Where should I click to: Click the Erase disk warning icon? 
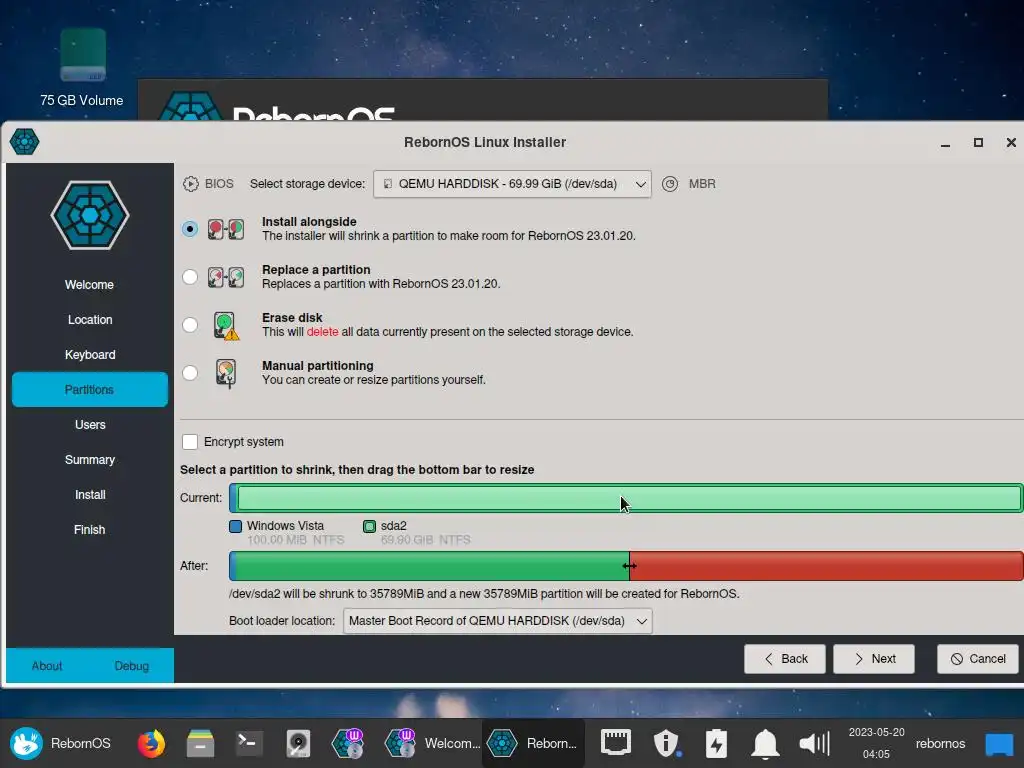226,325
